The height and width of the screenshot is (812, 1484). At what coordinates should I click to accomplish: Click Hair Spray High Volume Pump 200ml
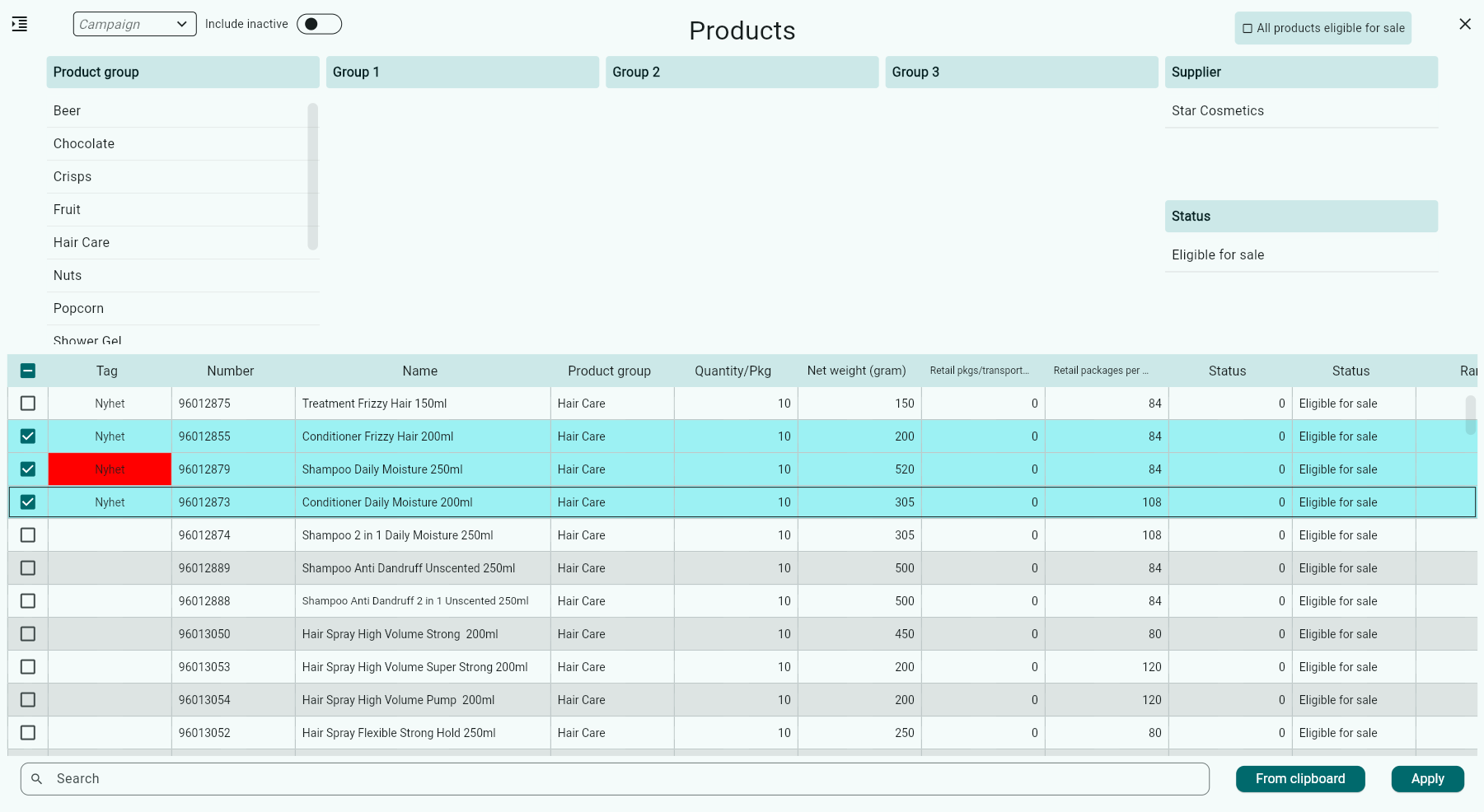click(398, 700)
